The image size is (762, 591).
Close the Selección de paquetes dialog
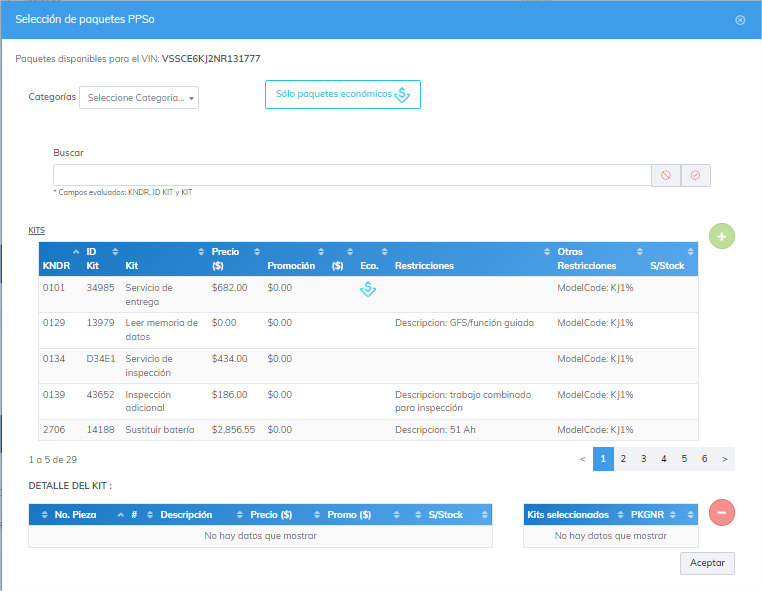740,20
